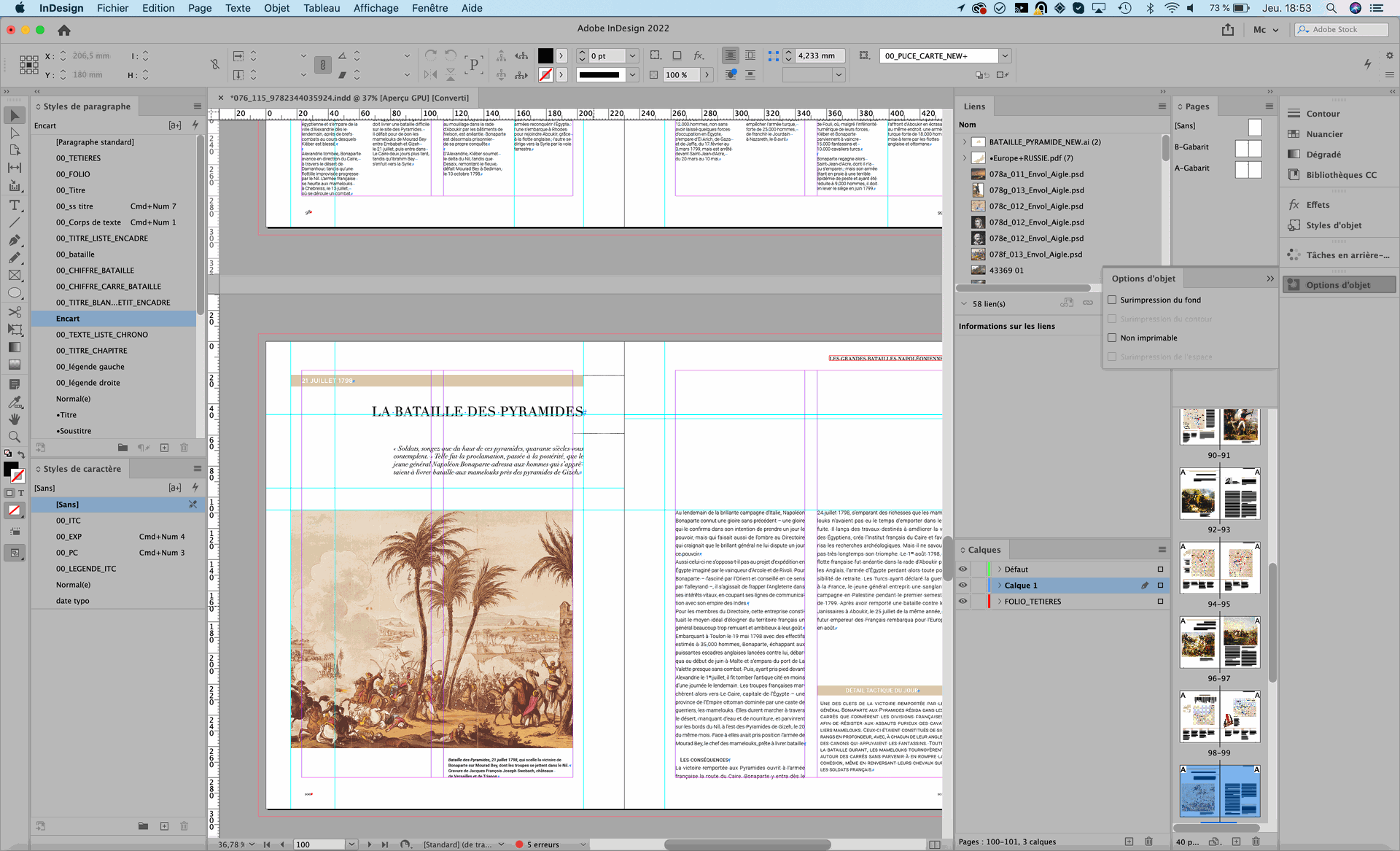The image size is (1400, 851).
Task: Open the Objet menu
Action: [277, 8]
